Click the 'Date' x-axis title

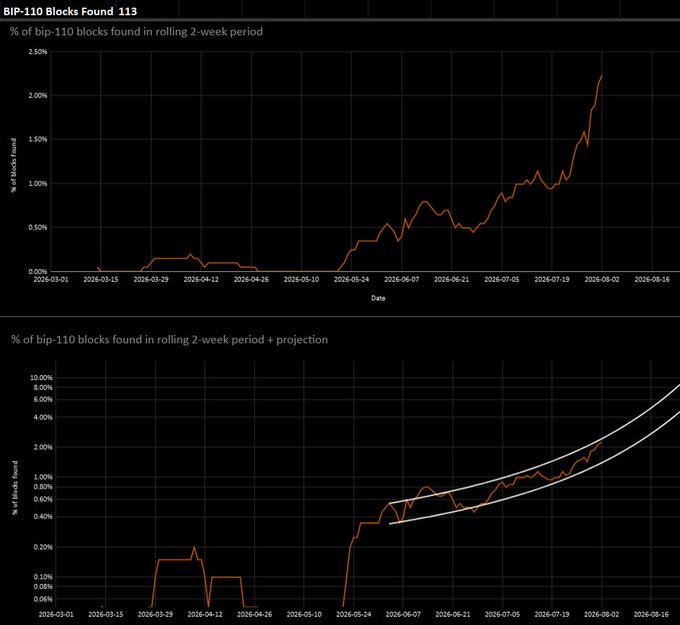[x=378, y=298]
